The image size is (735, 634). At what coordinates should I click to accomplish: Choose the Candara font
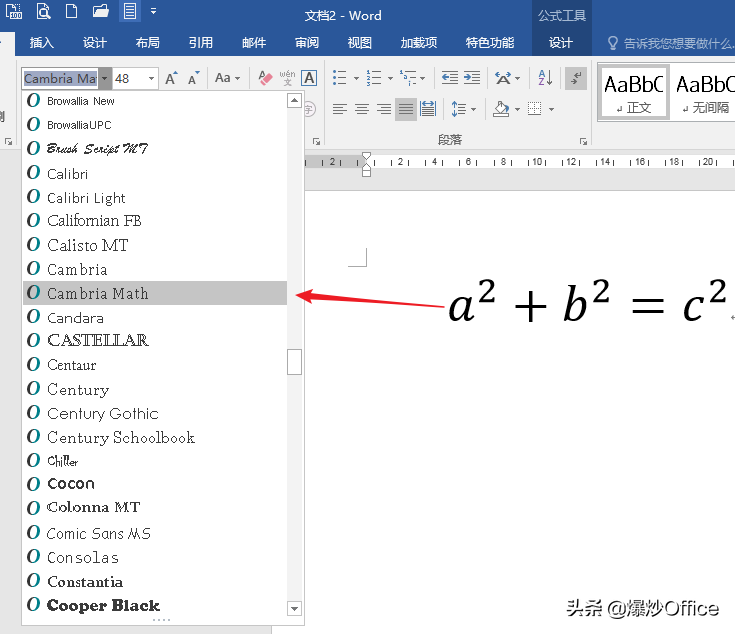(x=155, y=318)
